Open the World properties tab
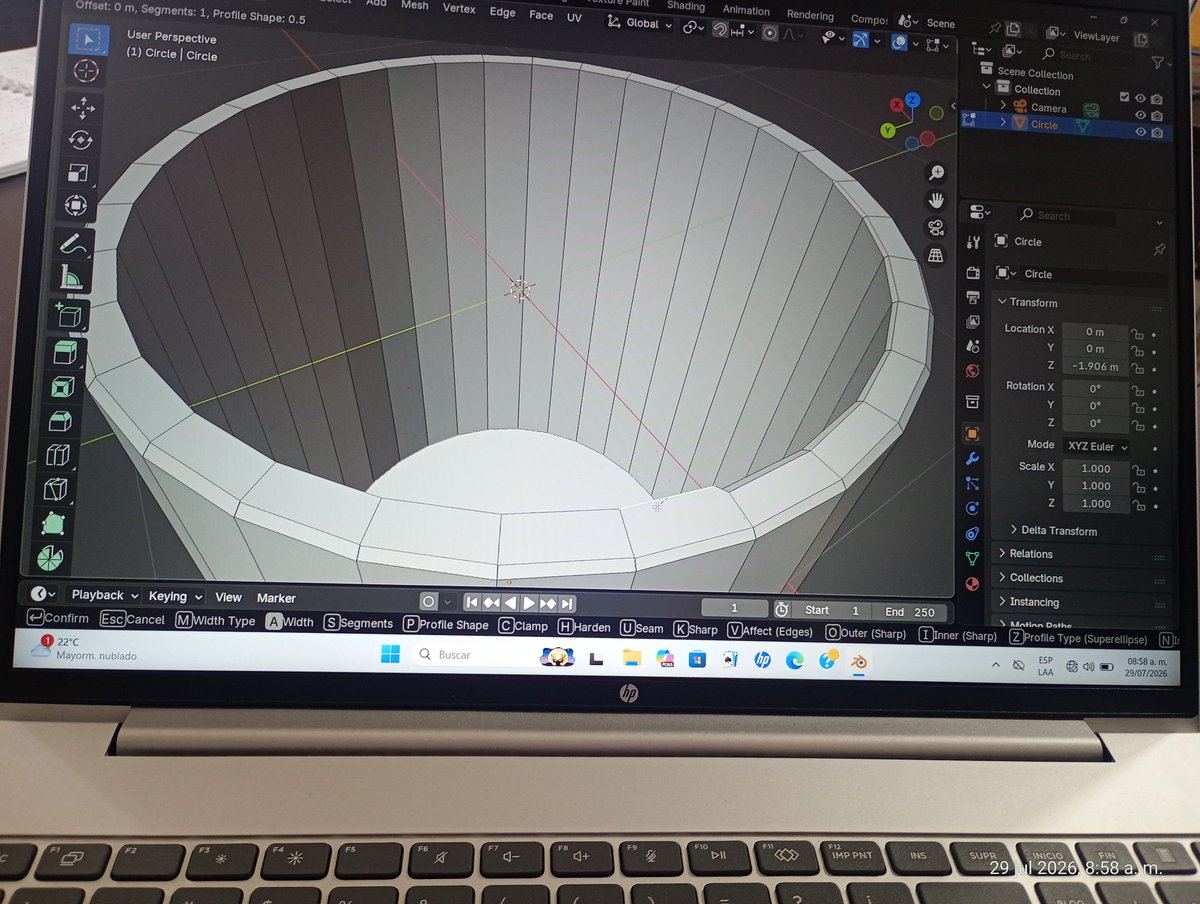1200x904 pixels. (x=973, y=371)
